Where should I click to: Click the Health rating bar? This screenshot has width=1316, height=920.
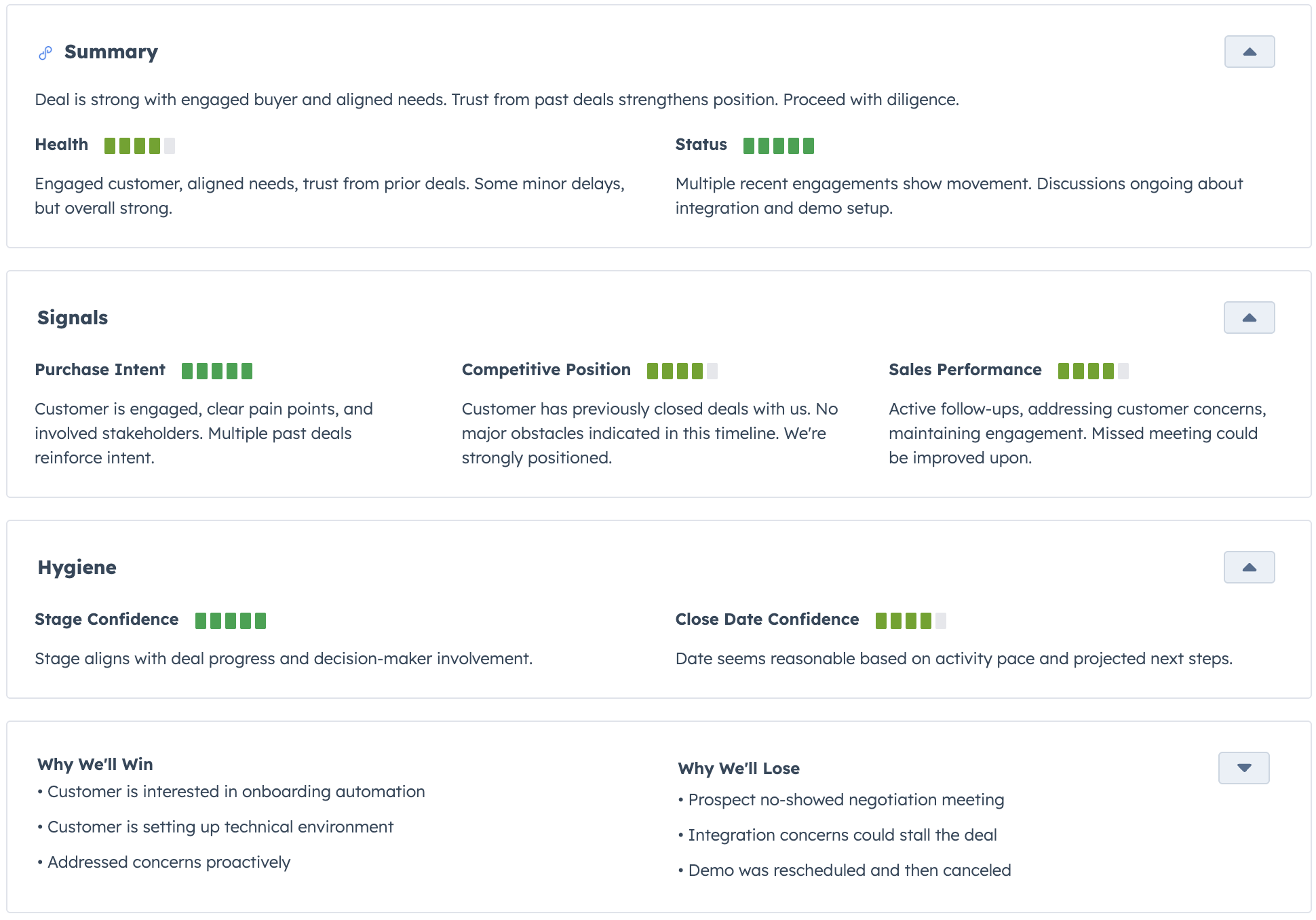(x=140, y=145)
